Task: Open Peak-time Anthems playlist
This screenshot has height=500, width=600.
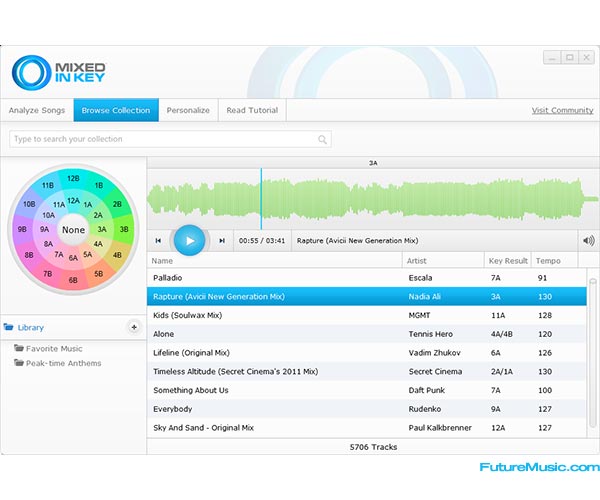Action: pos(64,363)
